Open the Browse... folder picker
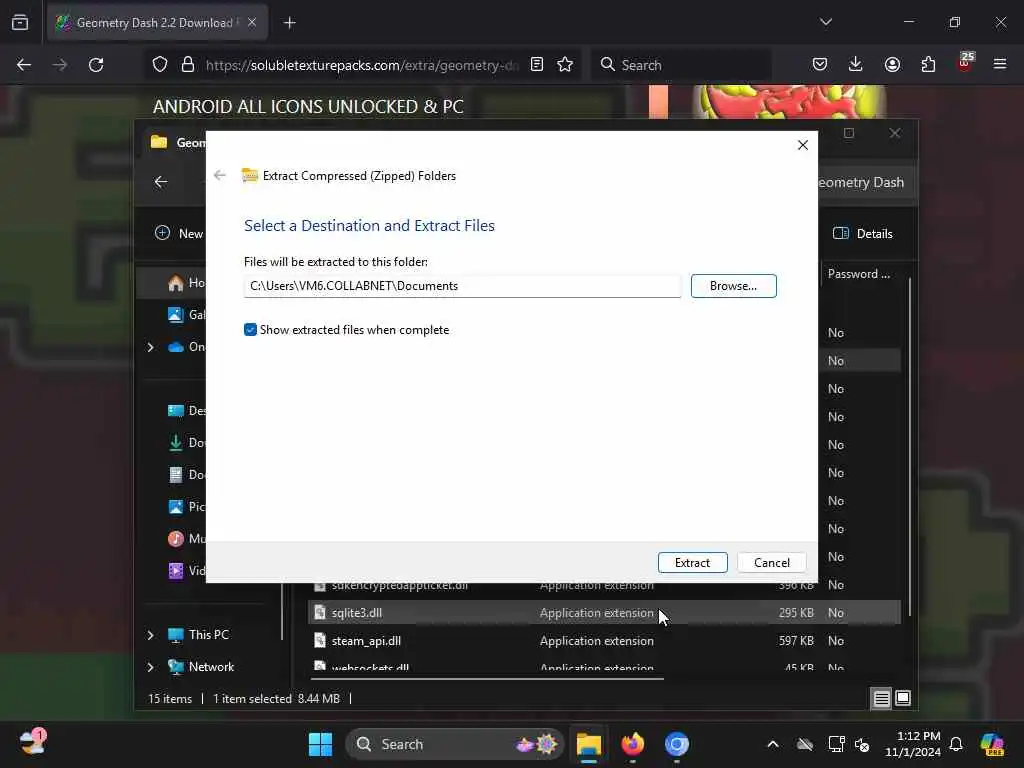Image resolution: width=1024 pixels, height=768 pixels. click(733, 286)
